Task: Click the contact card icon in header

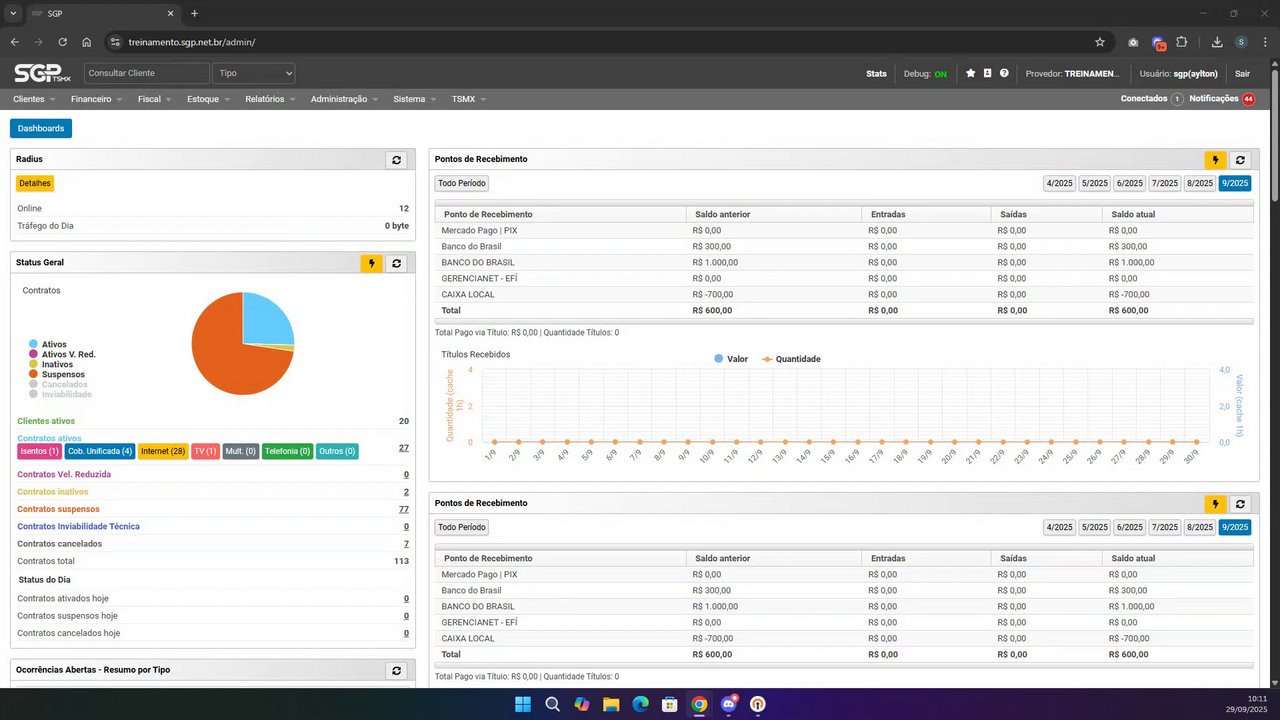Action: point(987,73)
